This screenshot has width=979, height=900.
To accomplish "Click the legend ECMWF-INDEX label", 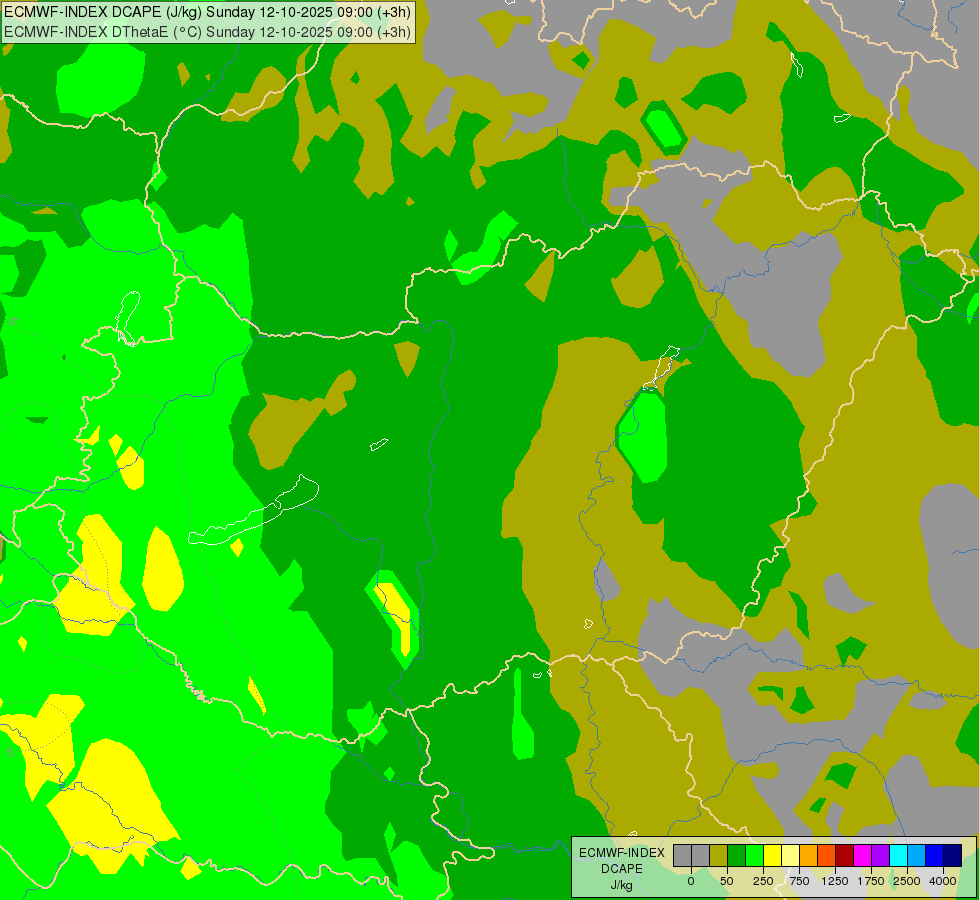I will pos(622,853).
